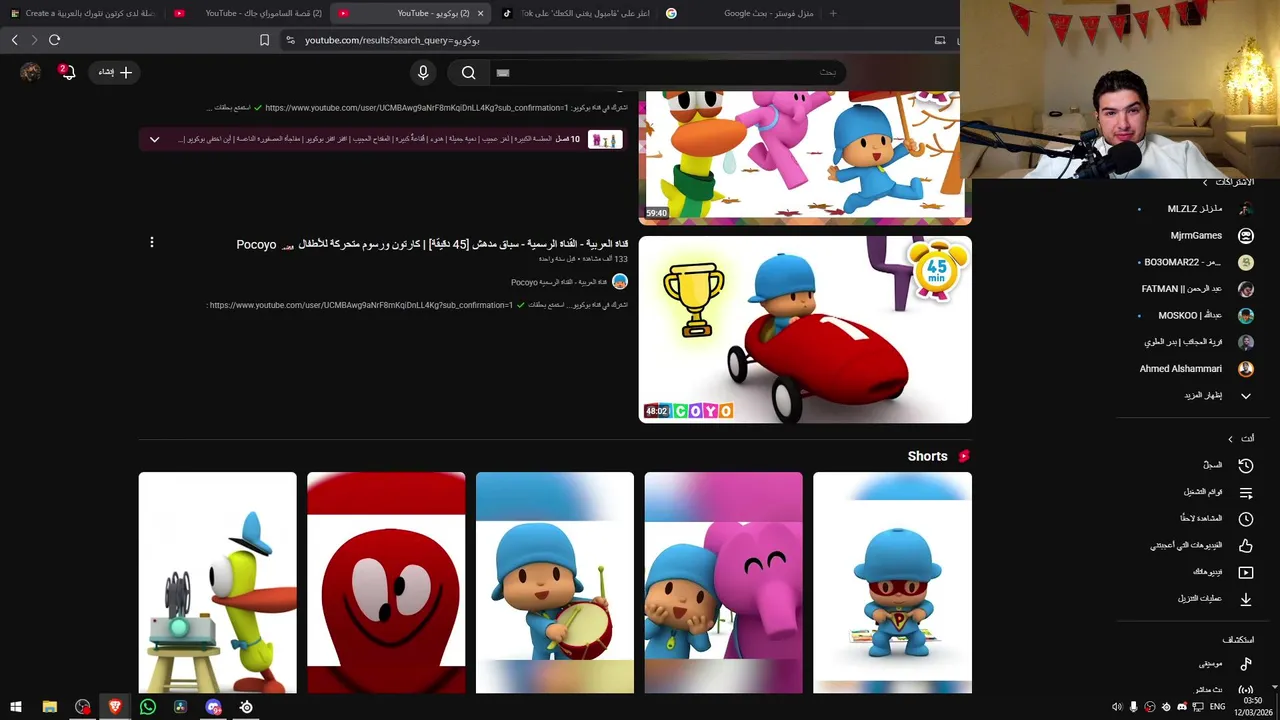The height and width of the screenshot is (720, 1280).
Task: Click the address bar URL field
Action: [600, 40]
